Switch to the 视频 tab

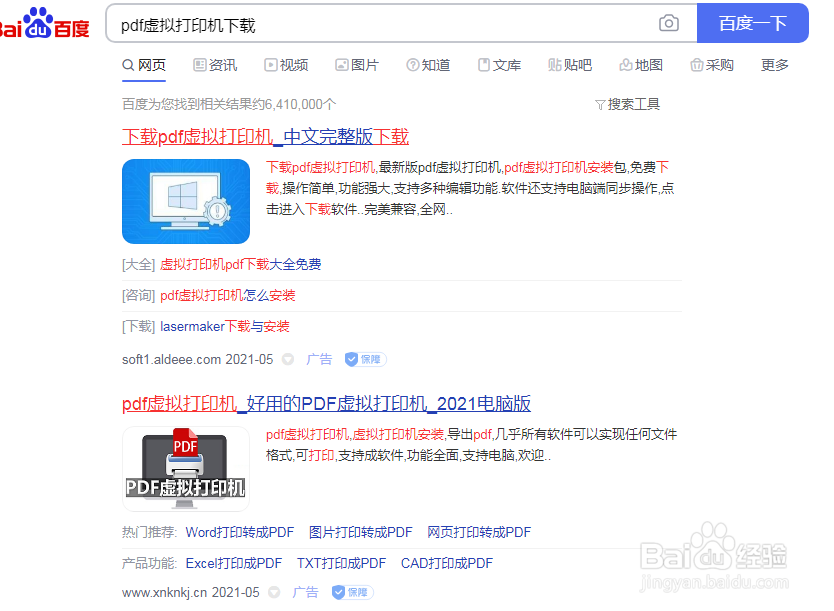point(286,65)
